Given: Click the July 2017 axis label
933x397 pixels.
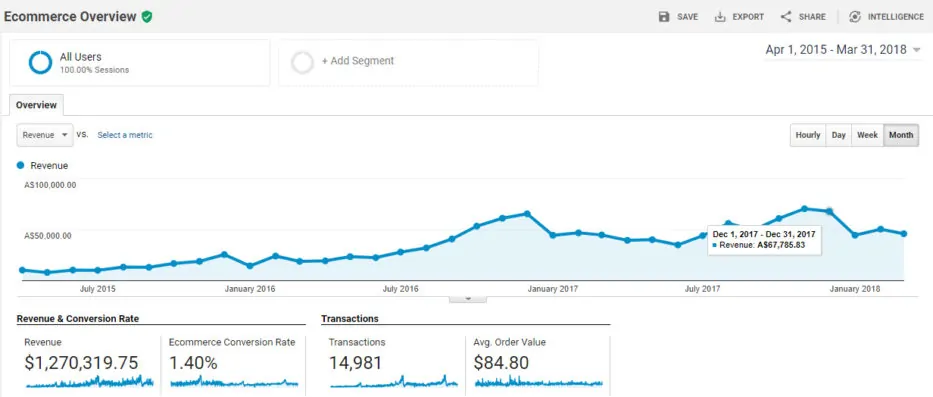Looking at the screenshot, I should point(703,289).
